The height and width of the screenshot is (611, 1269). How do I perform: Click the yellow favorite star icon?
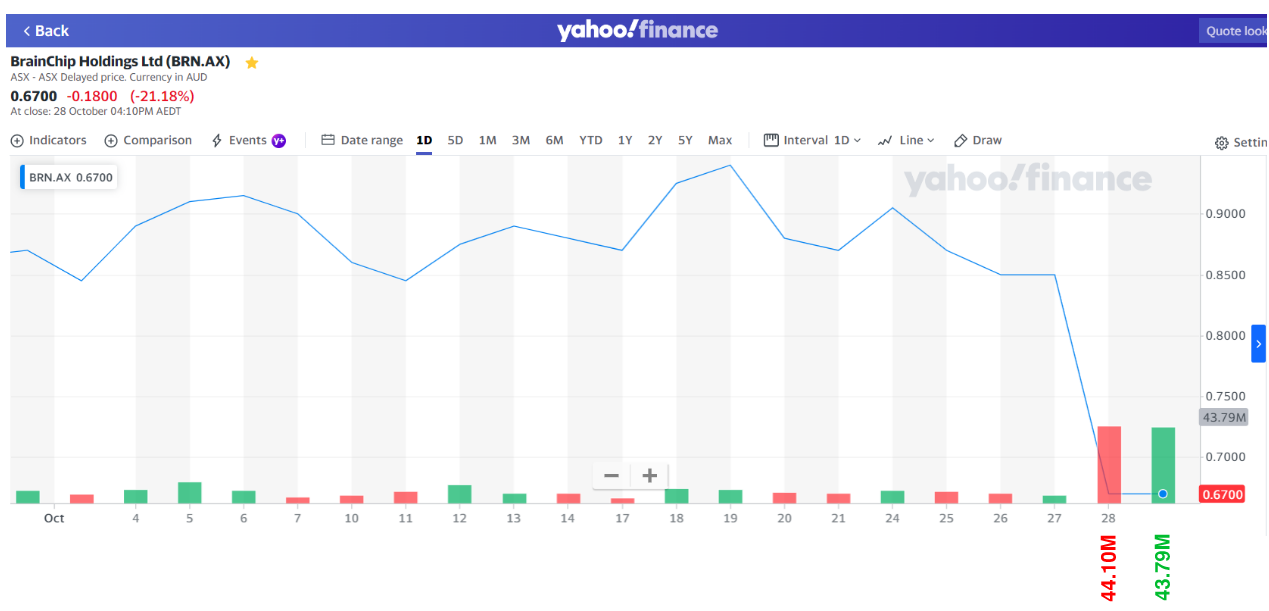coord(252,63)
